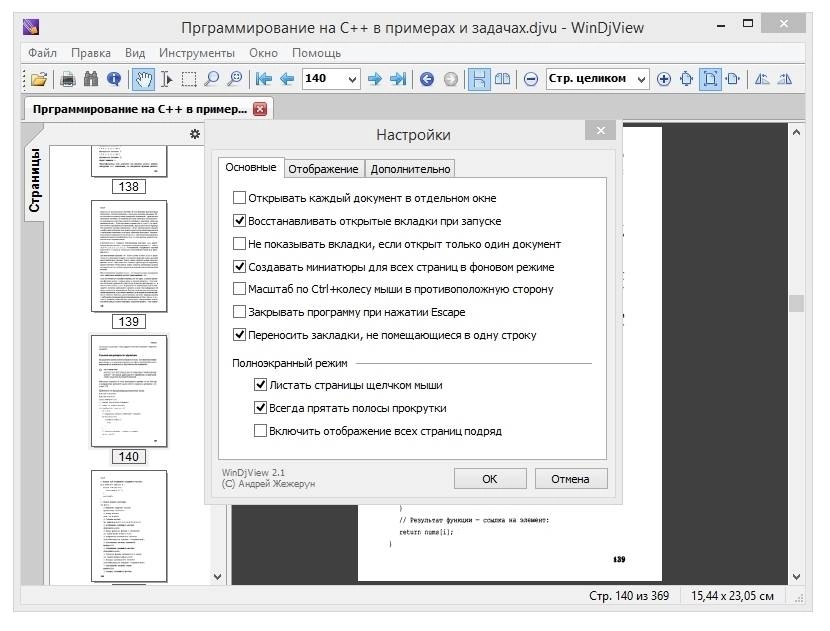Enable opening each document in separate window
Image resolution: width=830 pixels, height=631 pixels.
239,198
